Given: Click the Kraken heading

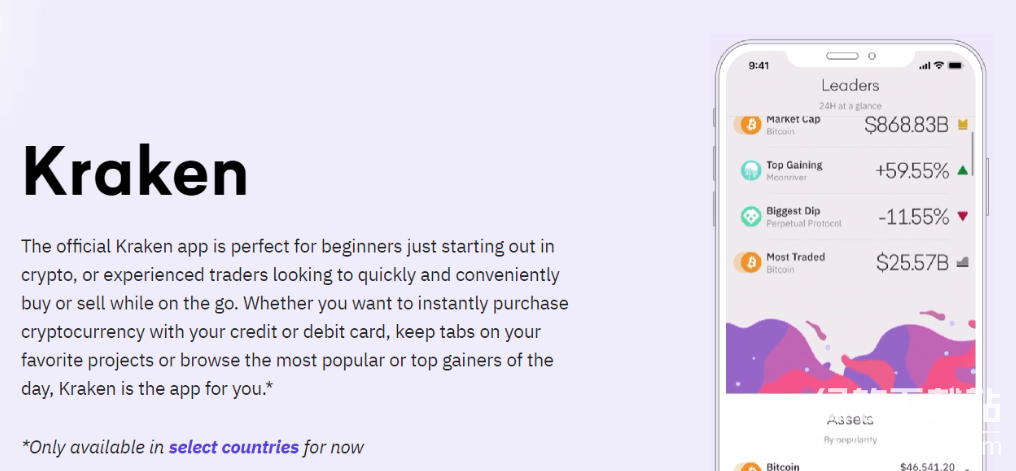Looking at the screenshot, I should [135, 172].
